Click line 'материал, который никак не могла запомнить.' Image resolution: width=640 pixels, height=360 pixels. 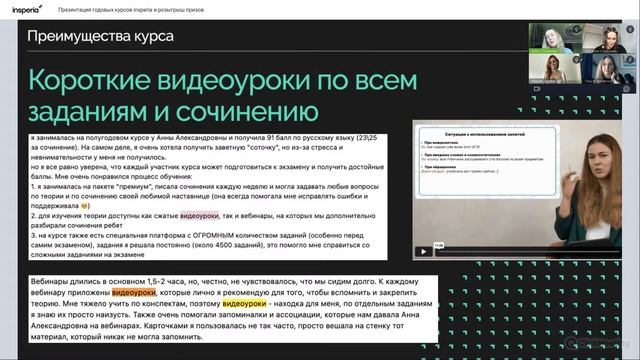tap(117, 337)
